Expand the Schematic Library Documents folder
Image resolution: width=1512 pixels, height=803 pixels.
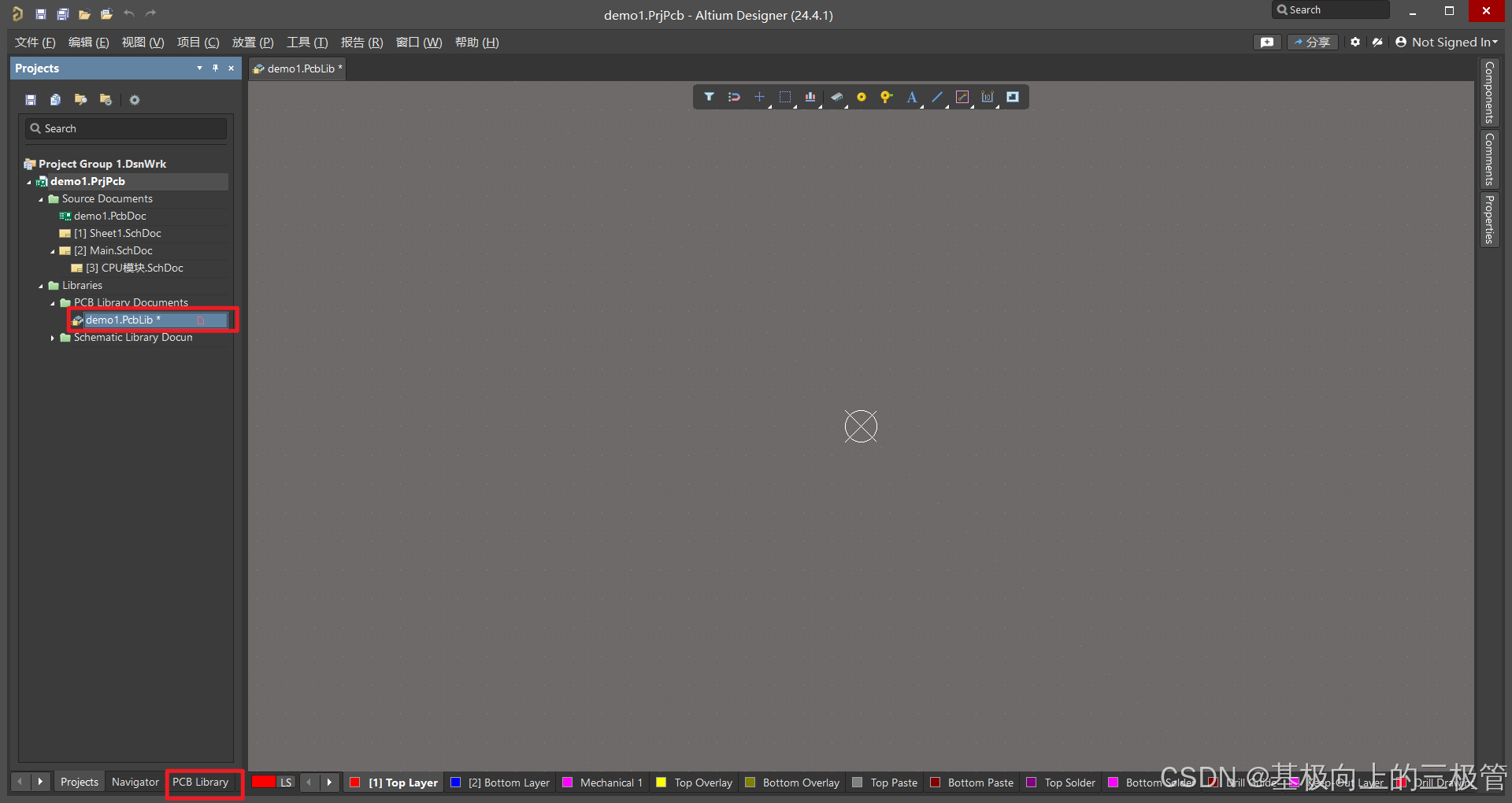click(x=53, y=338)
